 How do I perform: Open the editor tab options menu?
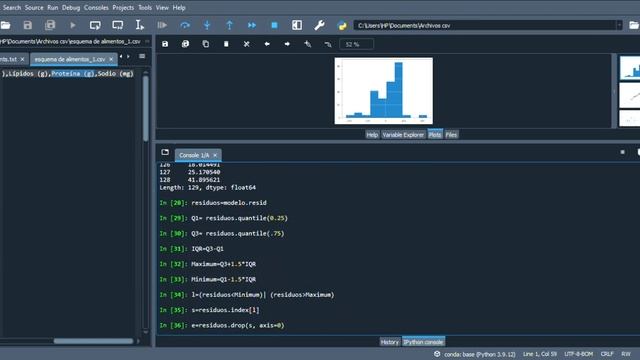(x=142, y=56)
